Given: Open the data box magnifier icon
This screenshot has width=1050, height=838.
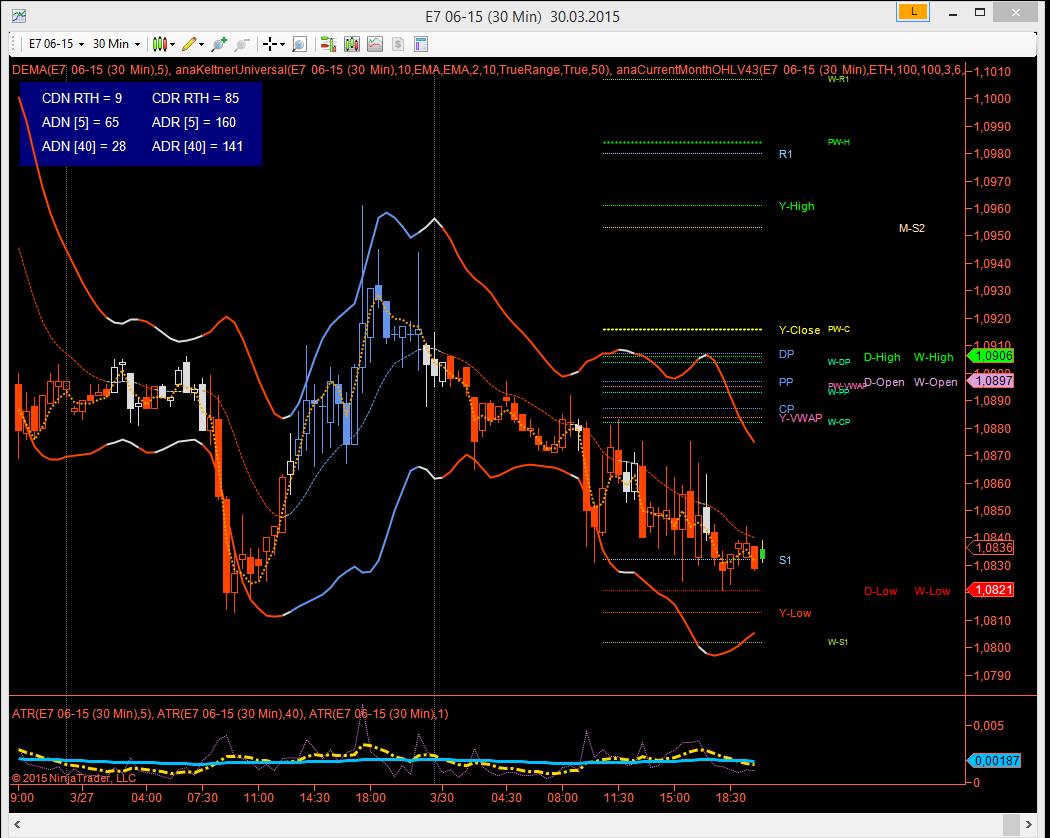Looking at the screenshot, I should coord(299,44).
